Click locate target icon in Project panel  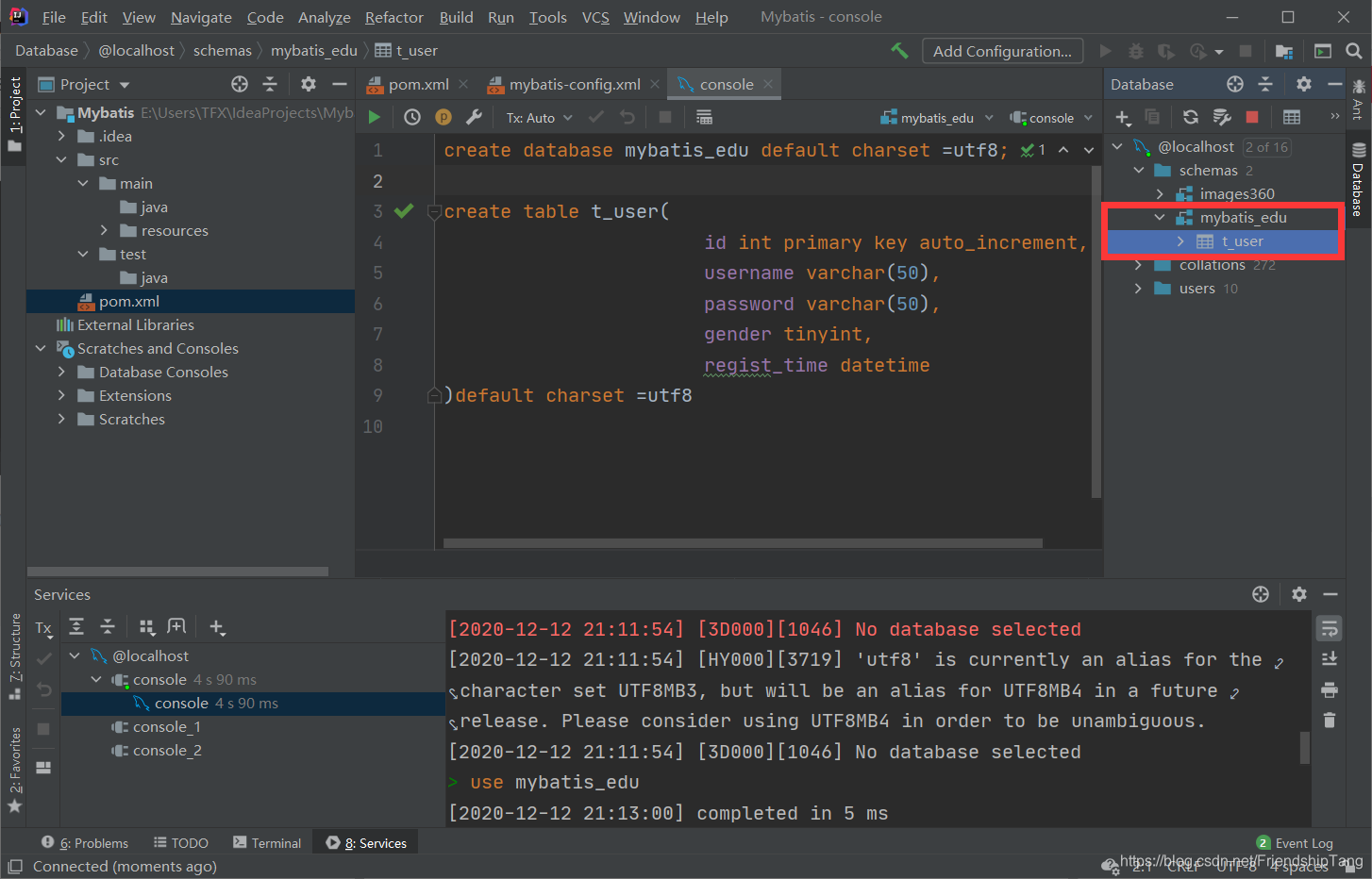coord(240,84)
